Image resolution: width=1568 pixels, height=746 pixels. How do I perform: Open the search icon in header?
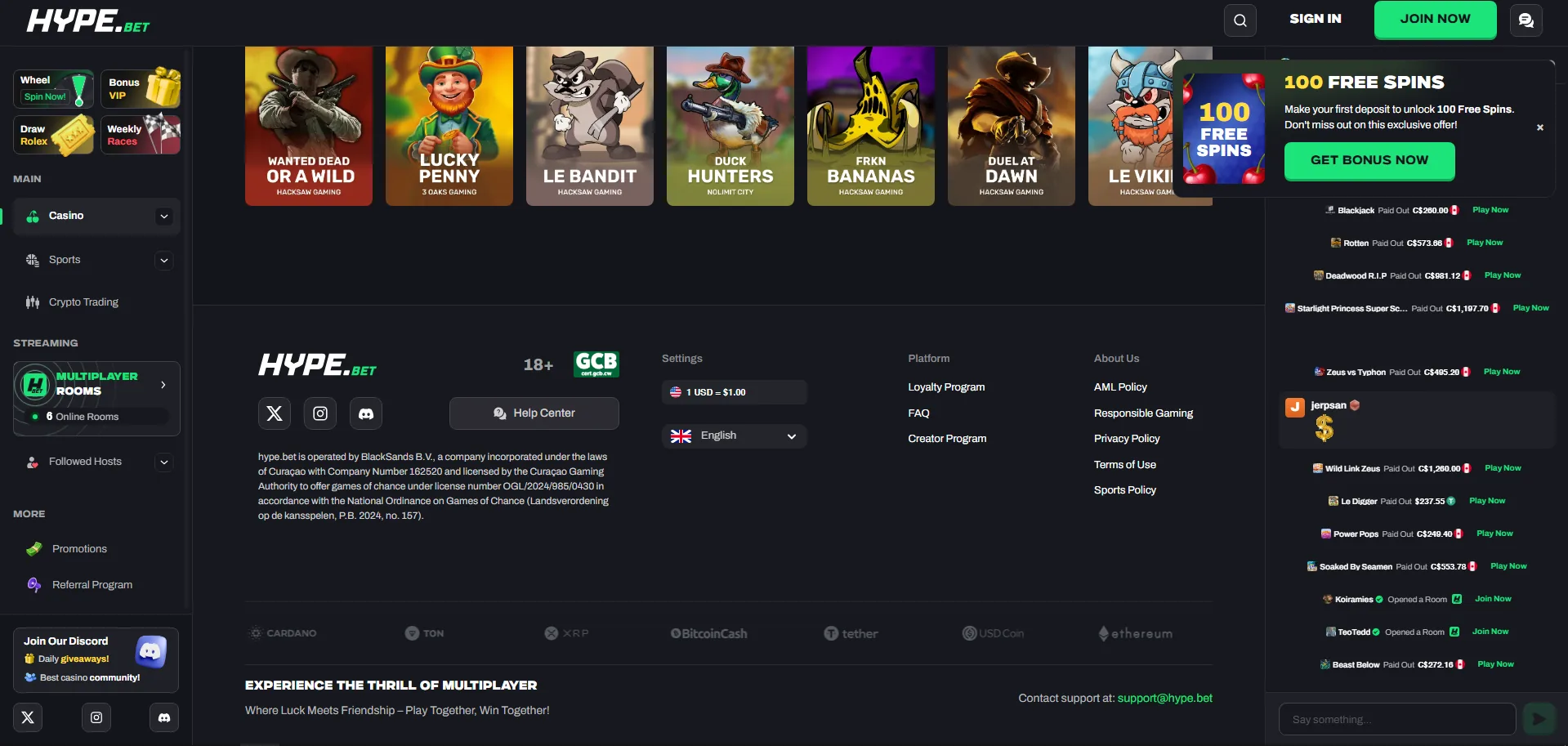point(1240,20)
